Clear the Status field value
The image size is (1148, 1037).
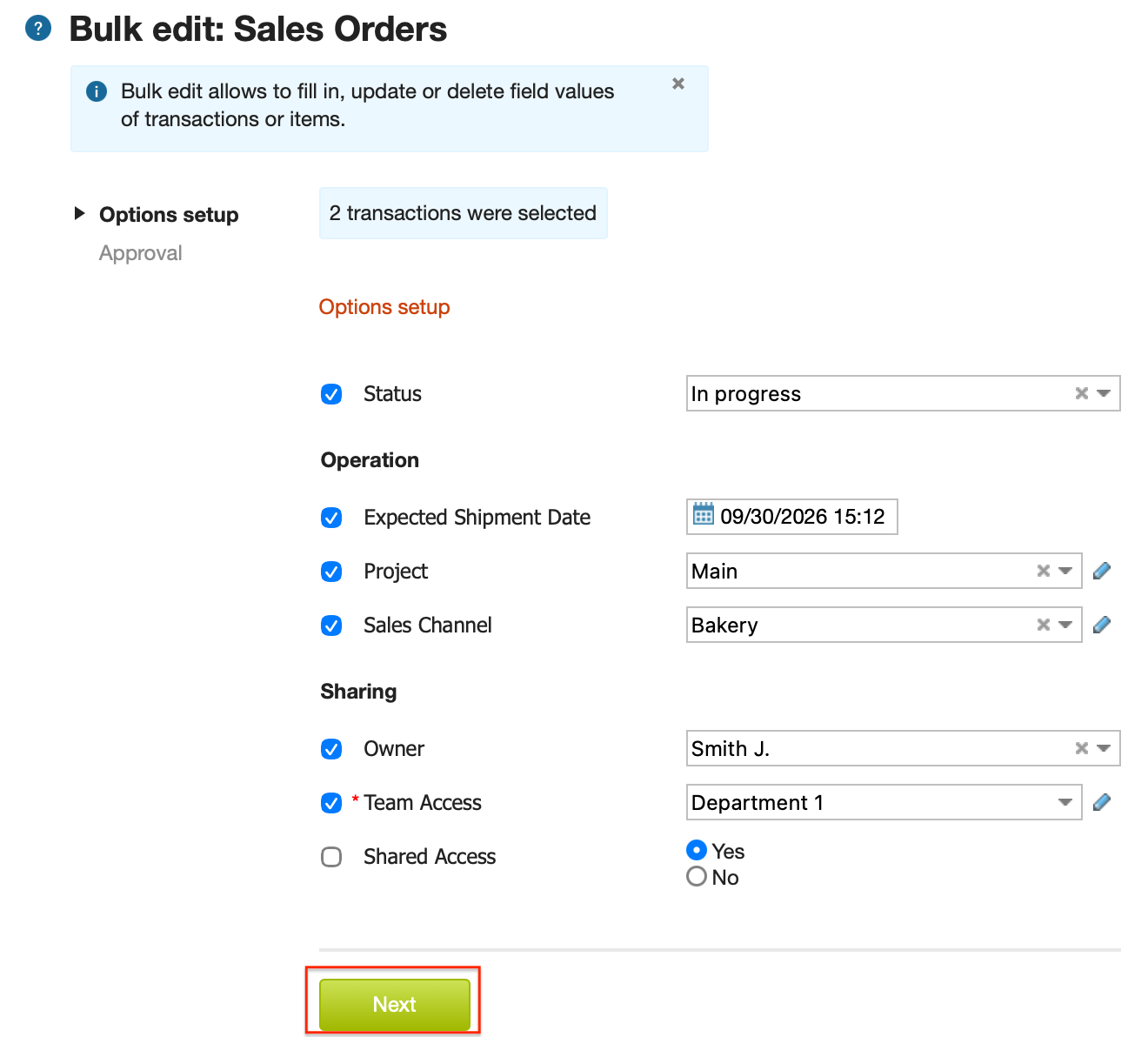point(1082,393)
